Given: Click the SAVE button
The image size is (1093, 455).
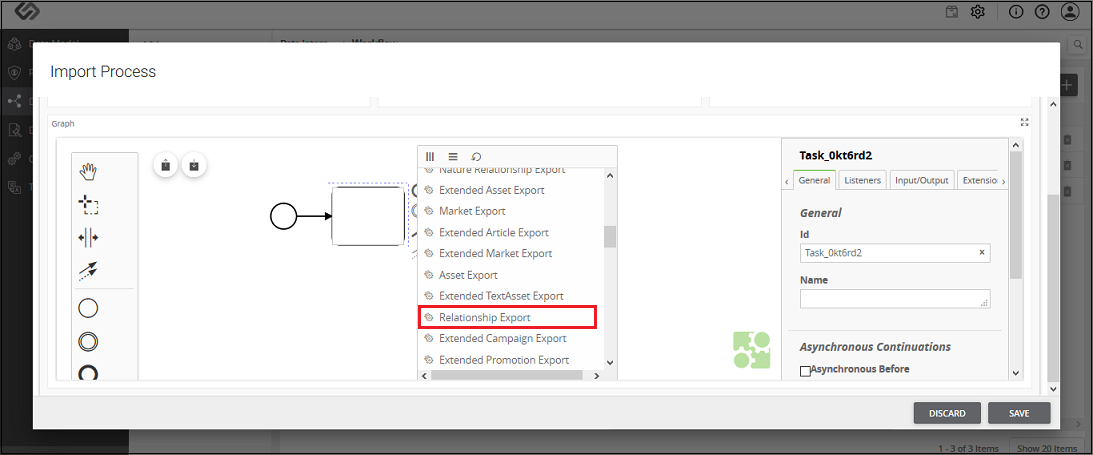Looking at the screenshot, I should pyautogui.click(x=1019, y=413).
